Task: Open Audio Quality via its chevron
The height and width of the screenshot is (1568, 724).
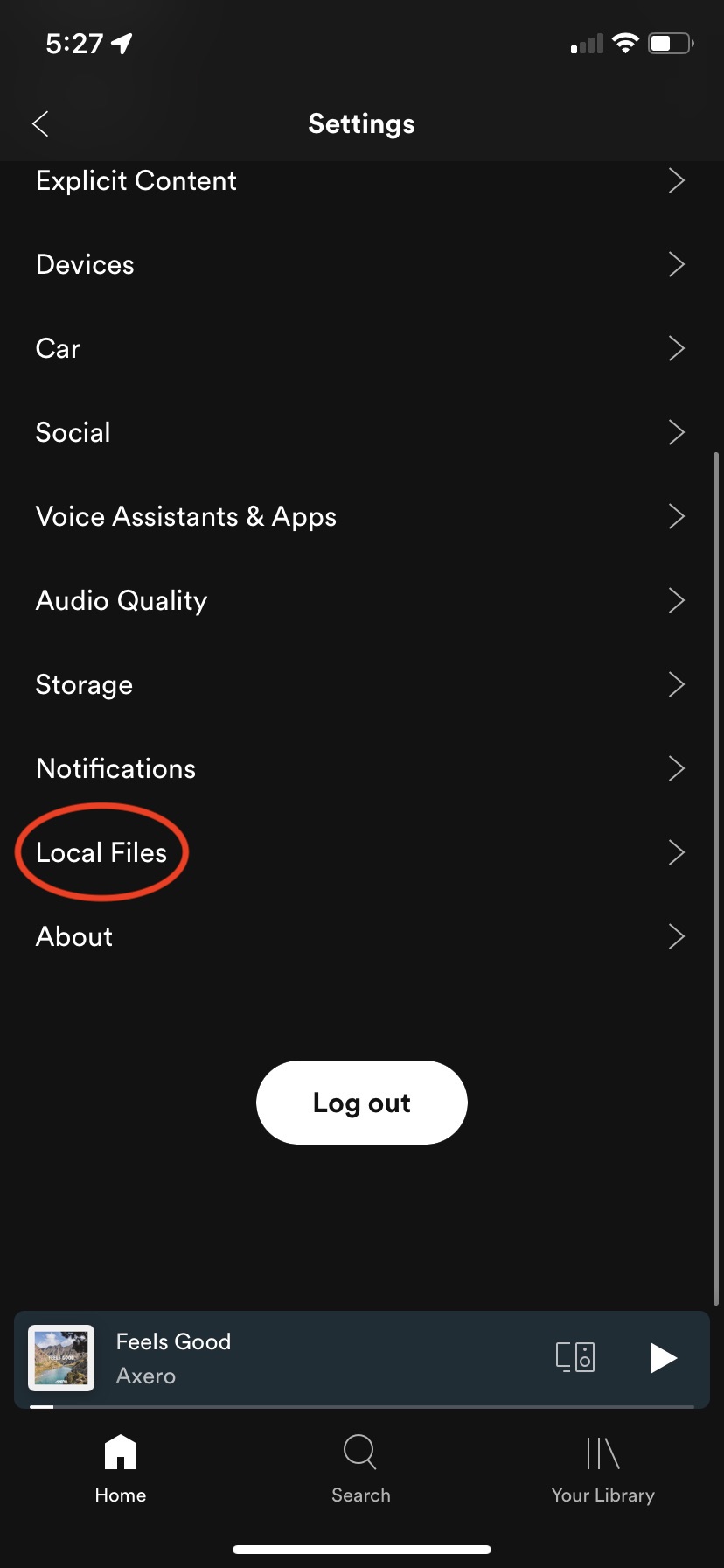Action: point(676,600)
